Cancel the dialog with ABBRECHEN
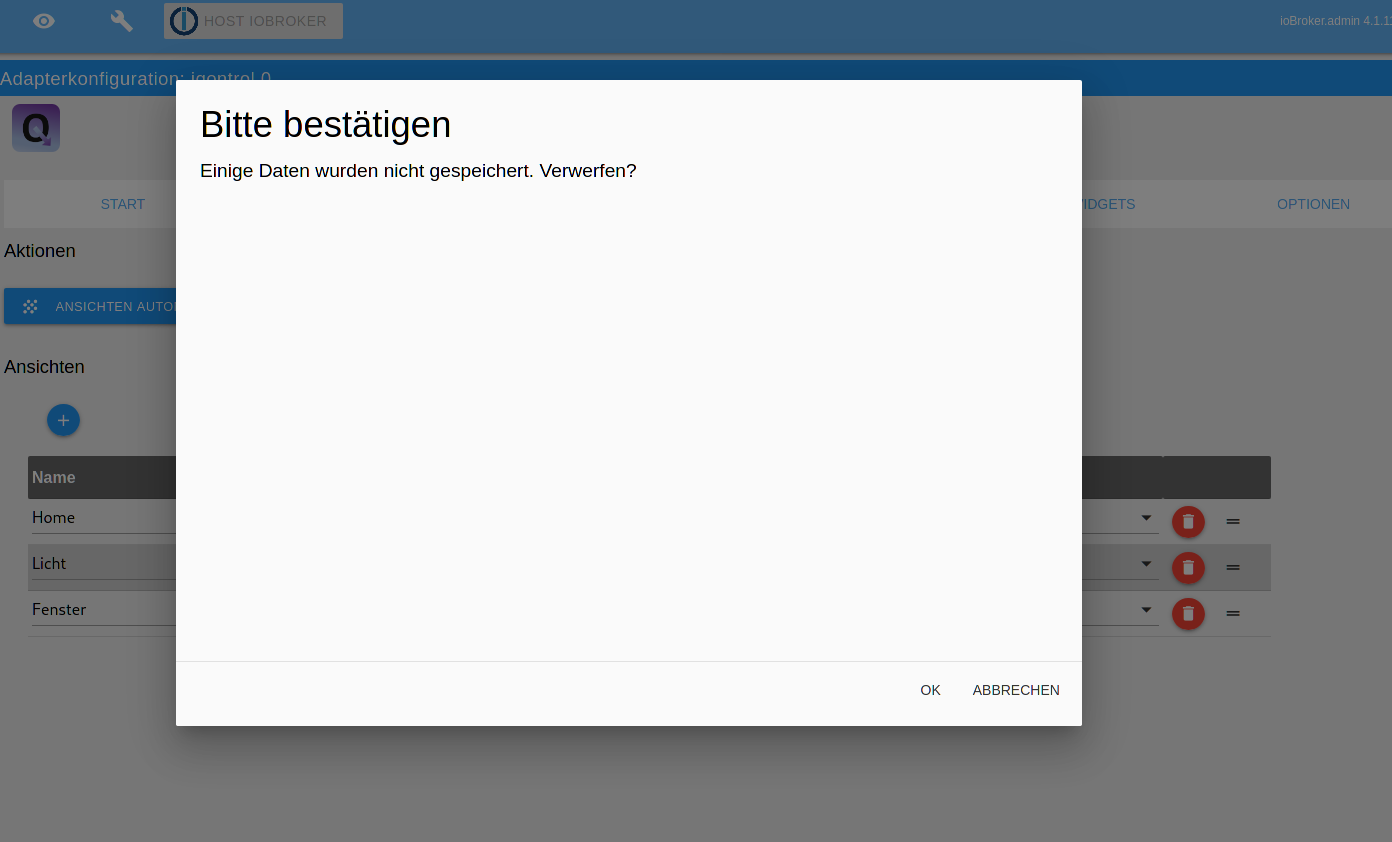 point(1016,690)
